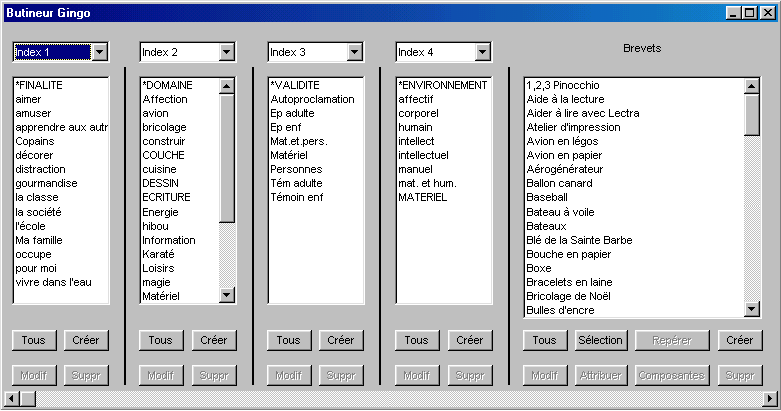Click the horizontal scrollbar right arrow at bottom
This screenshot has width=781, height=411.
(770, 399)
